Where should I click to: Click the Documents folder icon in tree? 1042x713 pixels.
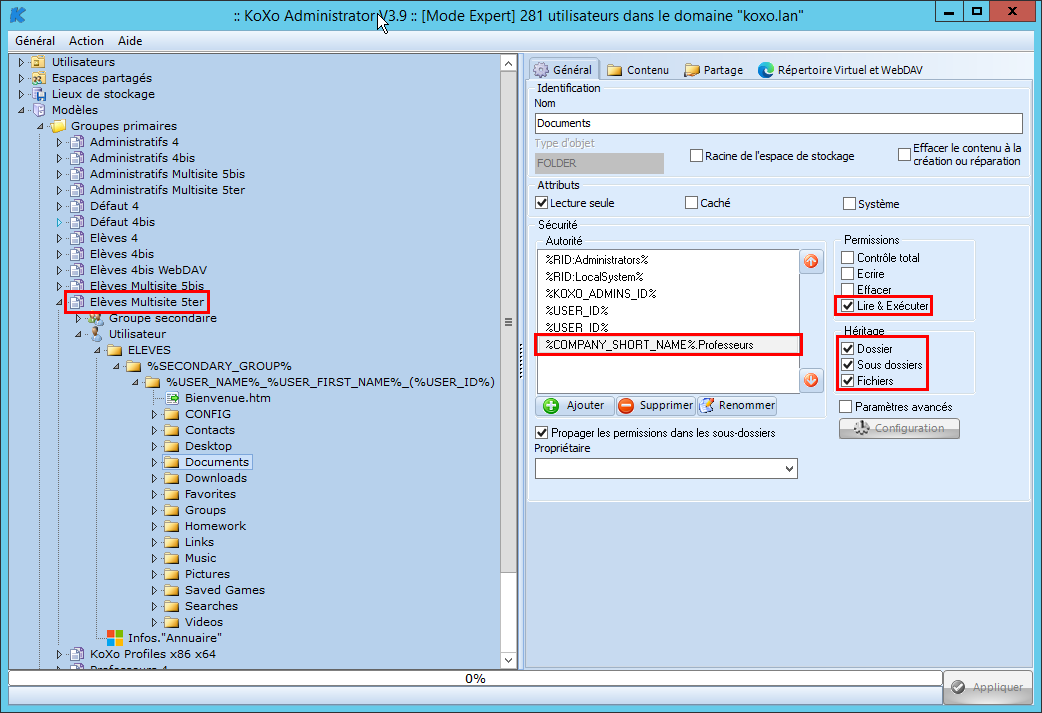172,462
